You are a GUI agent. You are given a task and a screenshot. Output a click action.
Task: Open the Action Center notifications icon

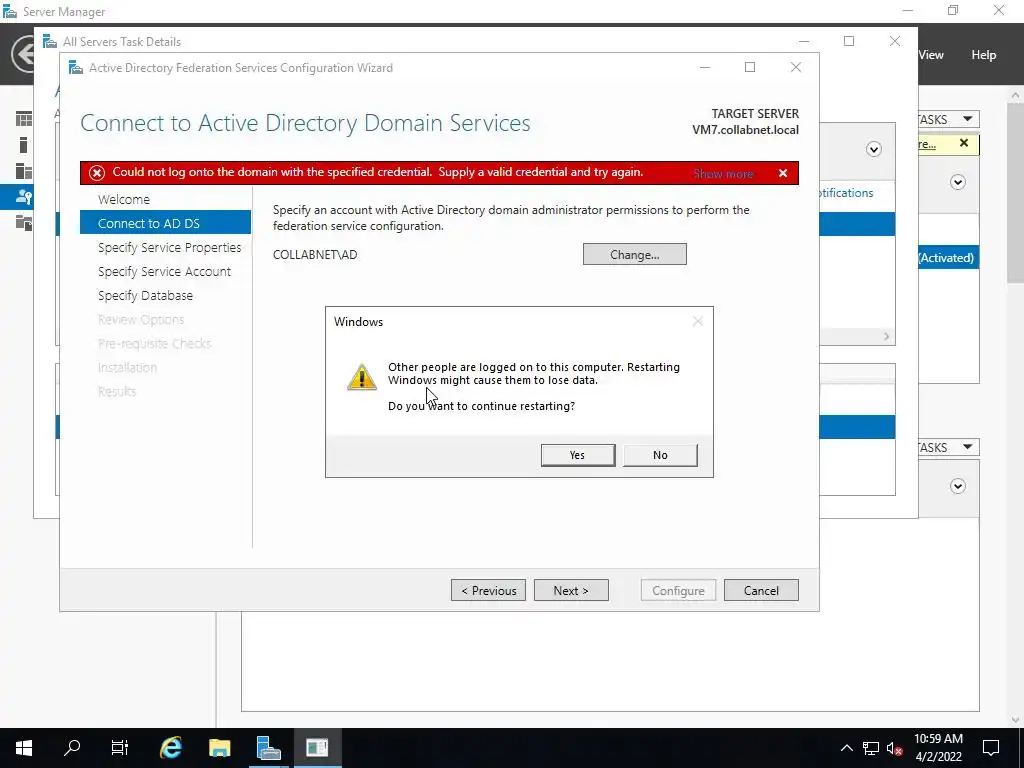tap(991, 748)
